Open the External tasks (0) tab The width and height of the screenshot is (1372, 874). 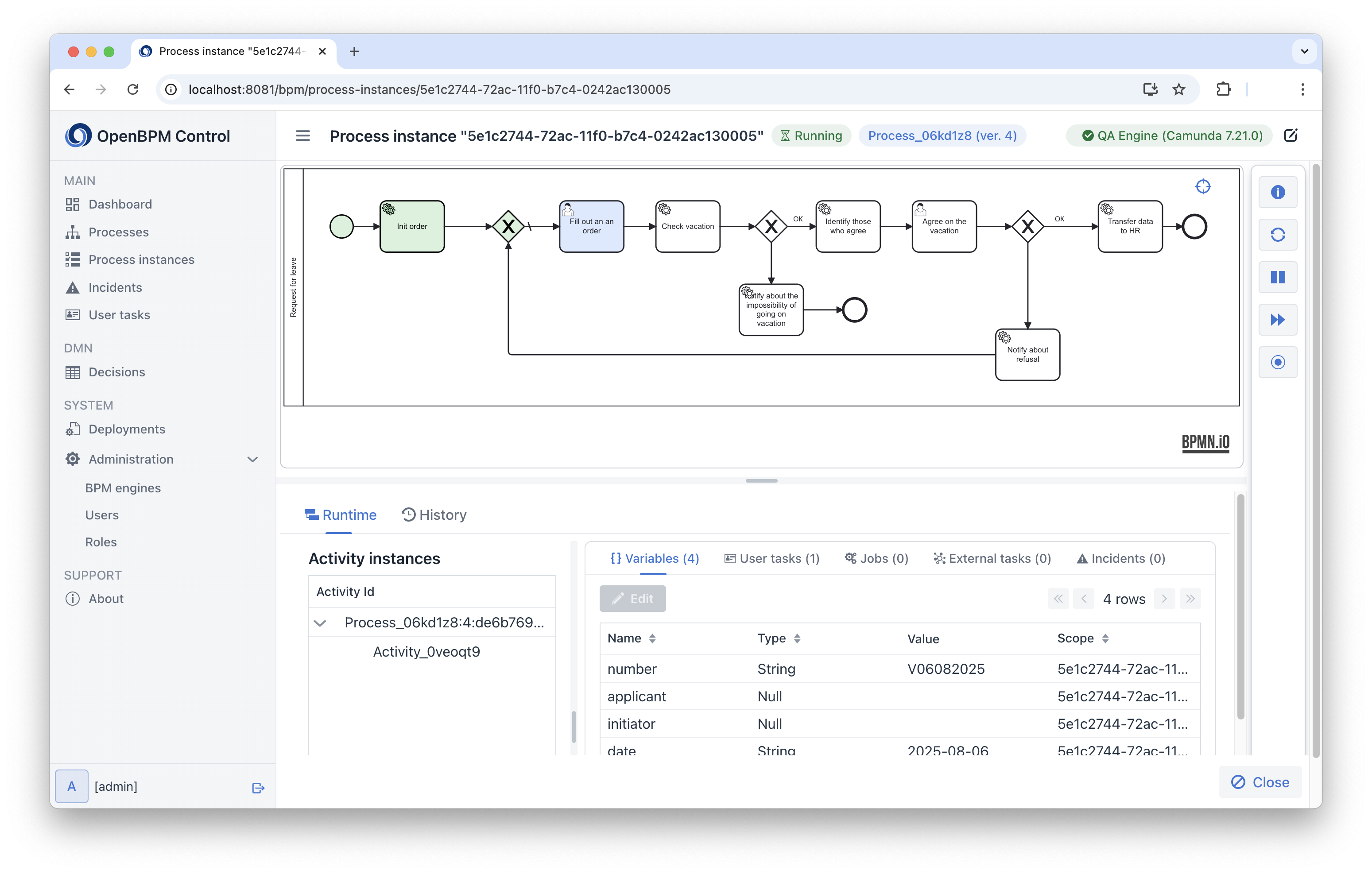tap(992, 558)
